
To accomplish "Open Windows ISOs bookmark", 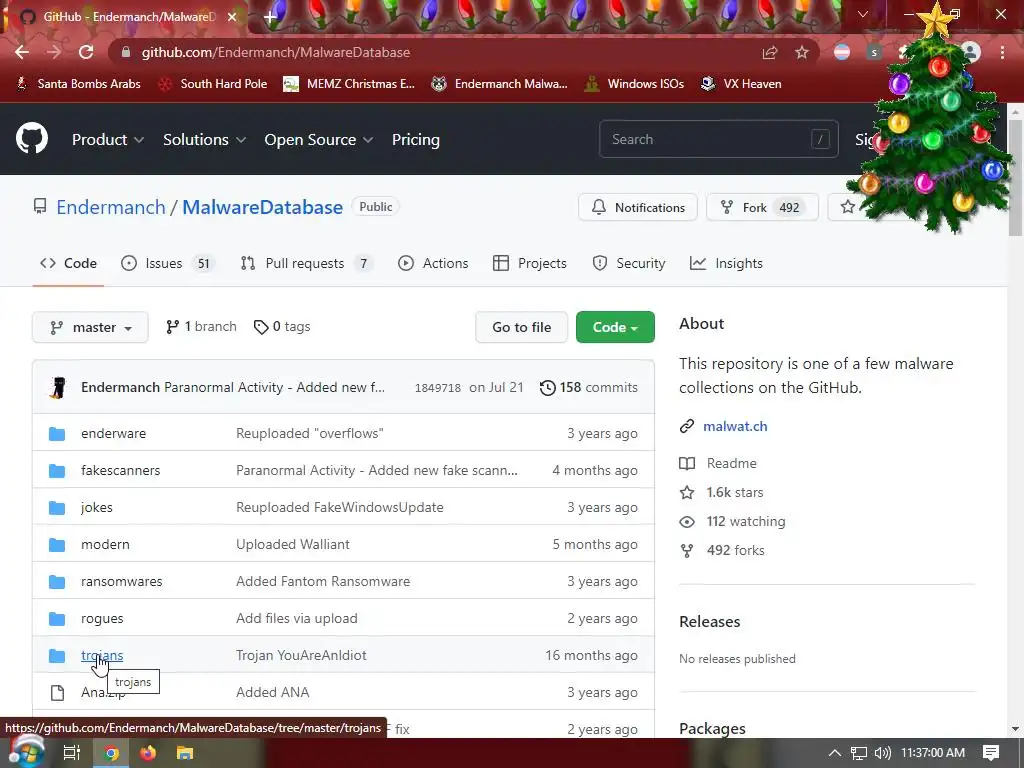I will pyautogui.click(x=634, y=84).
